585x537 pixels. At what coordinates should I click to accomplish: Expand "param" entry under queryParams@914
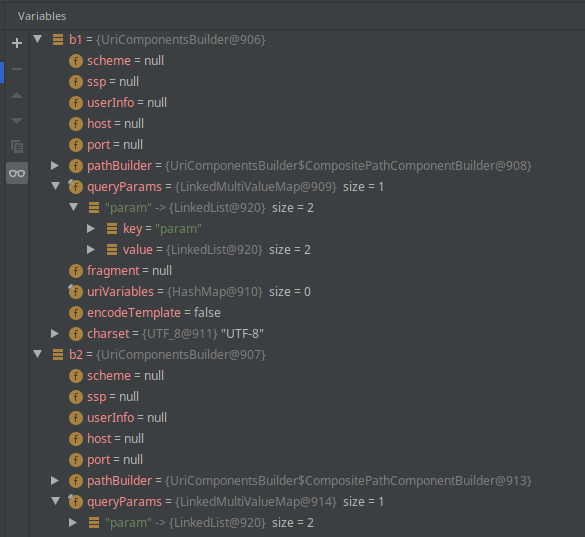pyautogui.click(x=73, y=522)
